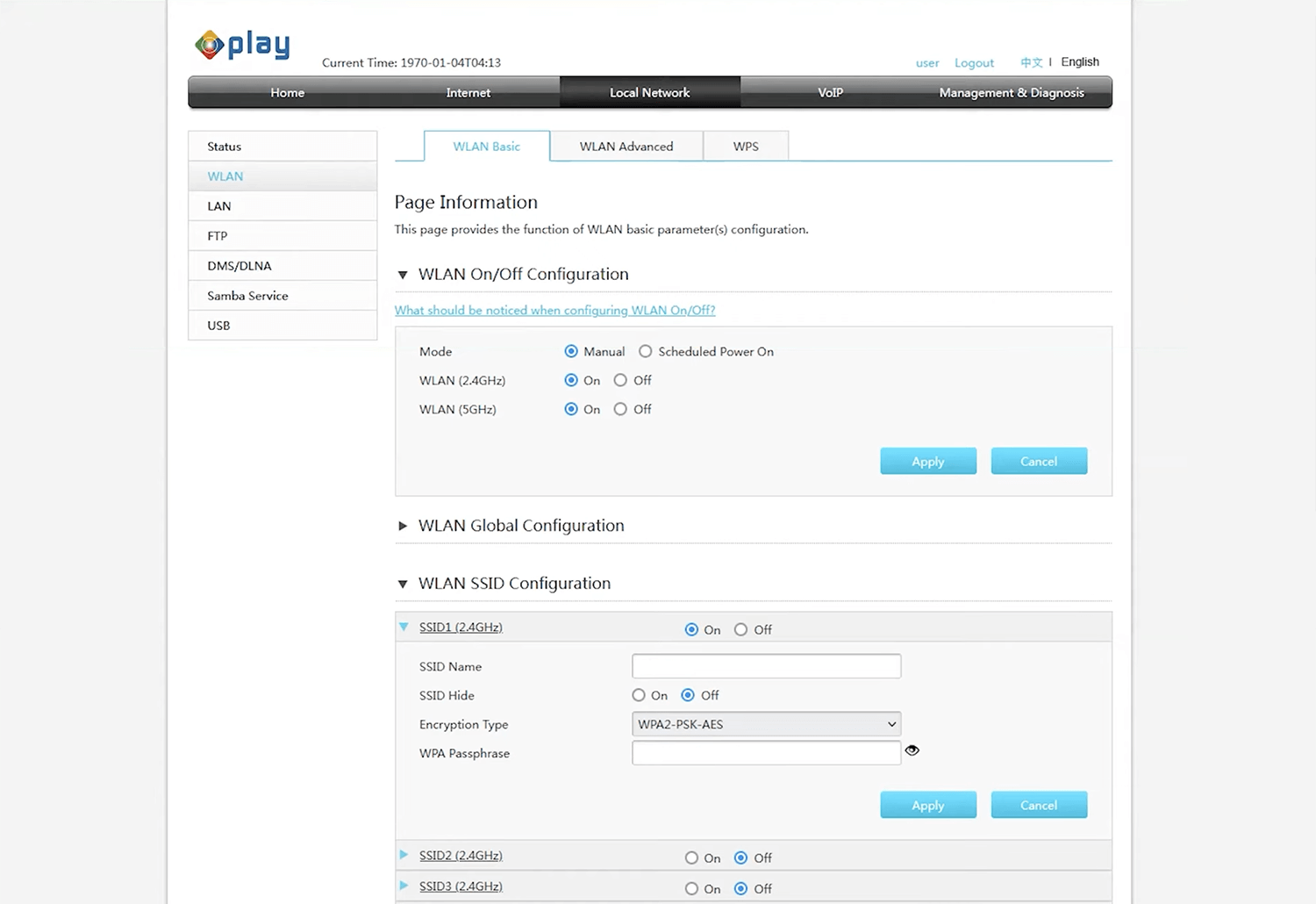
Task: Open Management & Diagnosis menu
Action: click(x=1011, y=92)
